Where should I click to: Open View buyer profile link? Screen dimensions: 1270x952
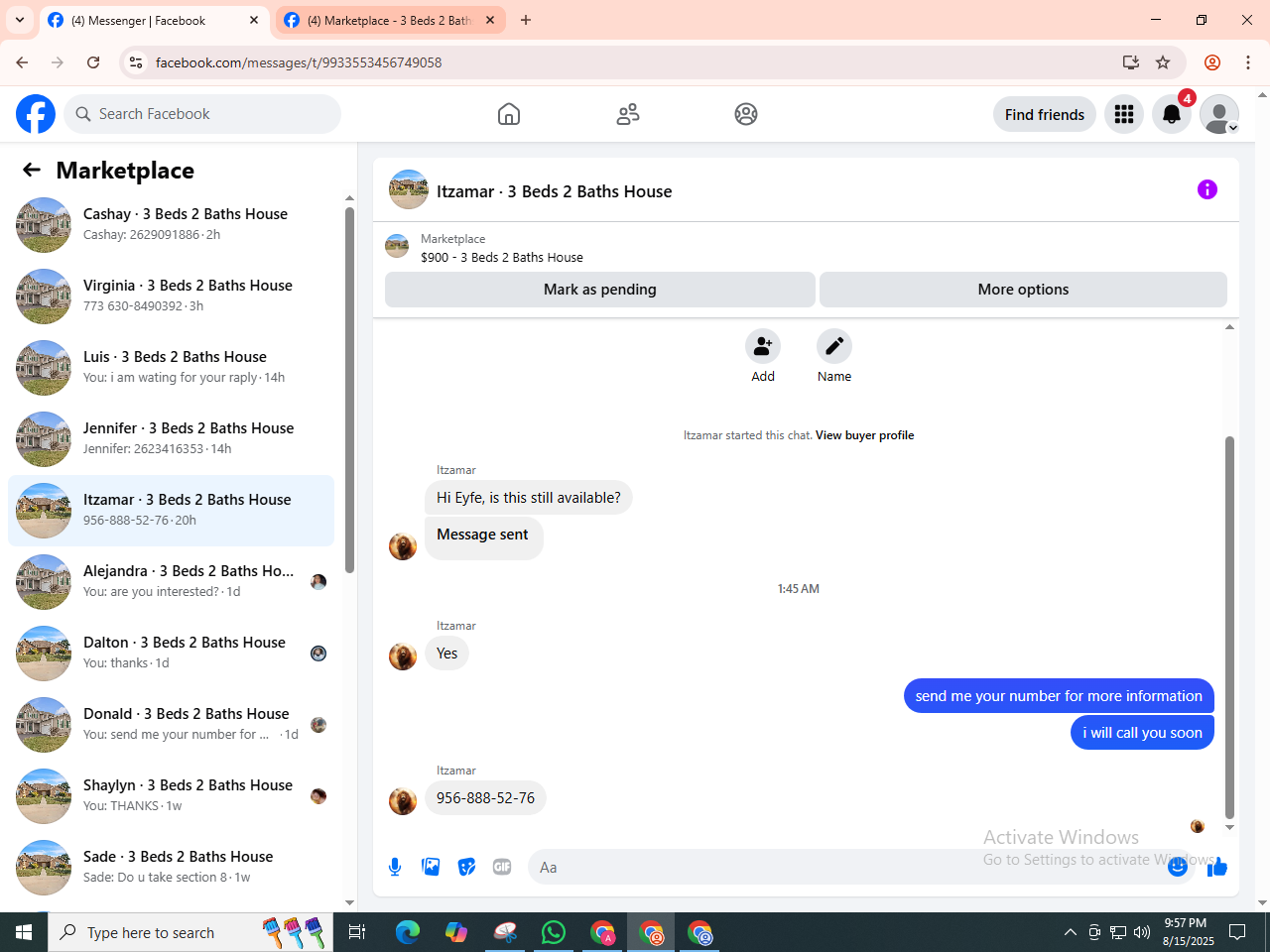pyautogui.click(x=864, y=435)
